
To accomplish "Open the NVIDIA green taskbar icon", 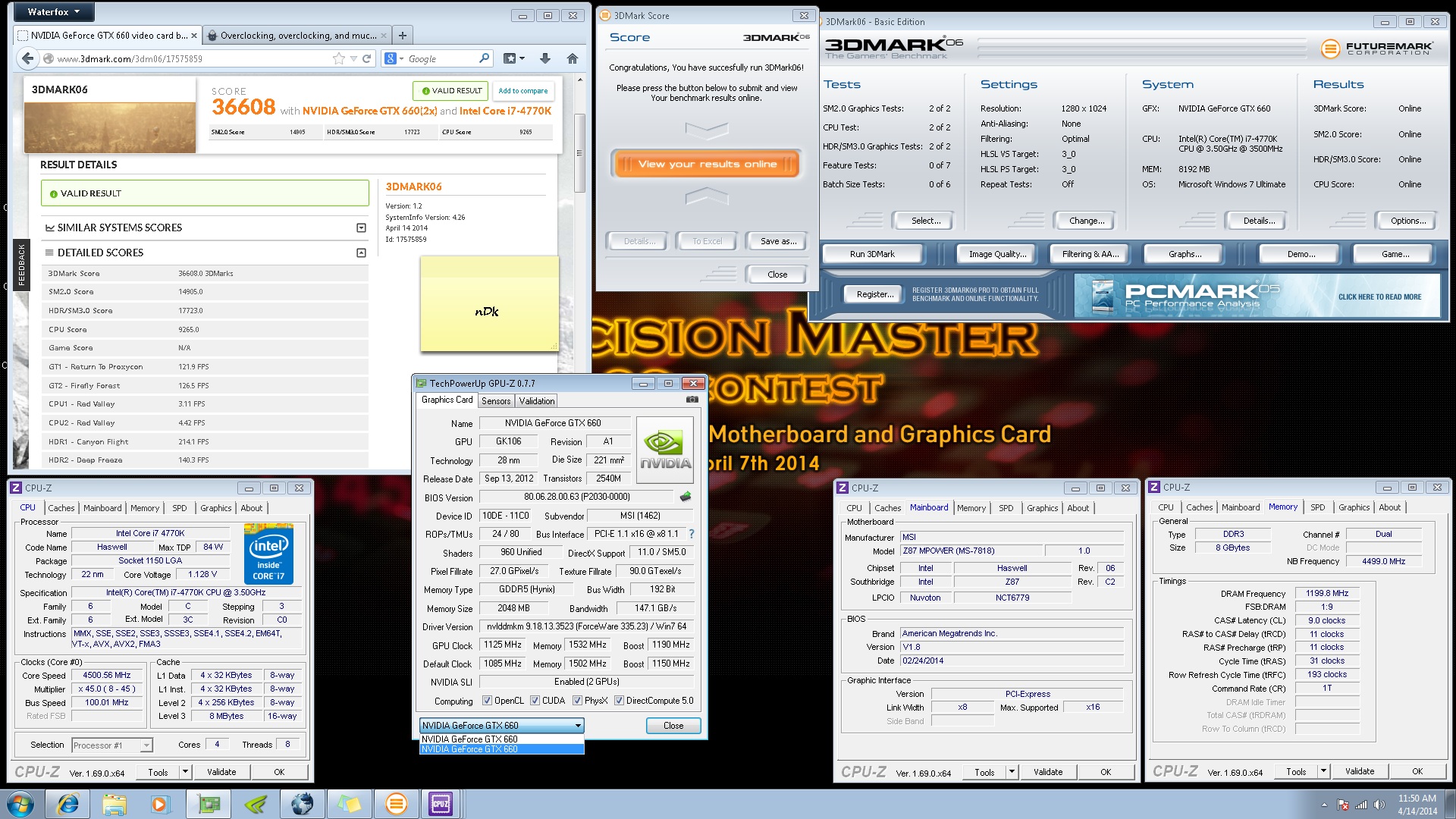I will pos(256,803).
